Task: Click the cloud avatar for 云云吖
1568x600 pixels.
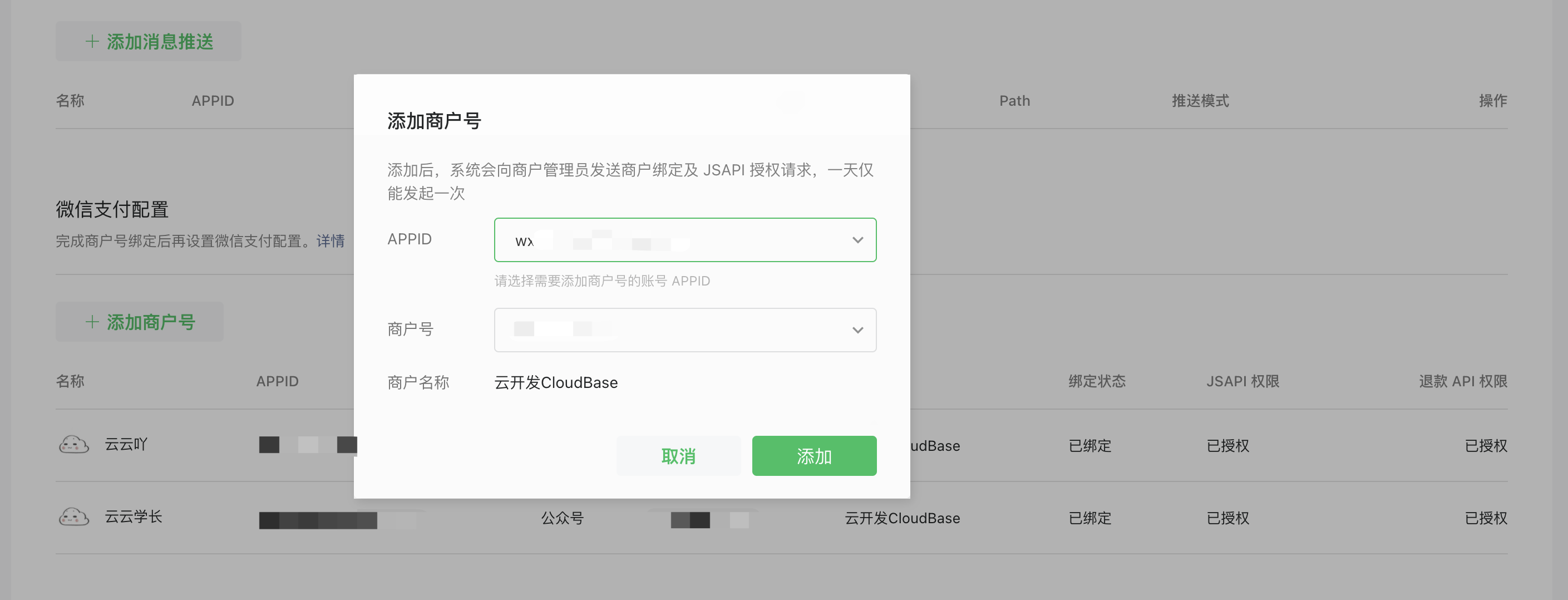Action: [x=73, y=445]
